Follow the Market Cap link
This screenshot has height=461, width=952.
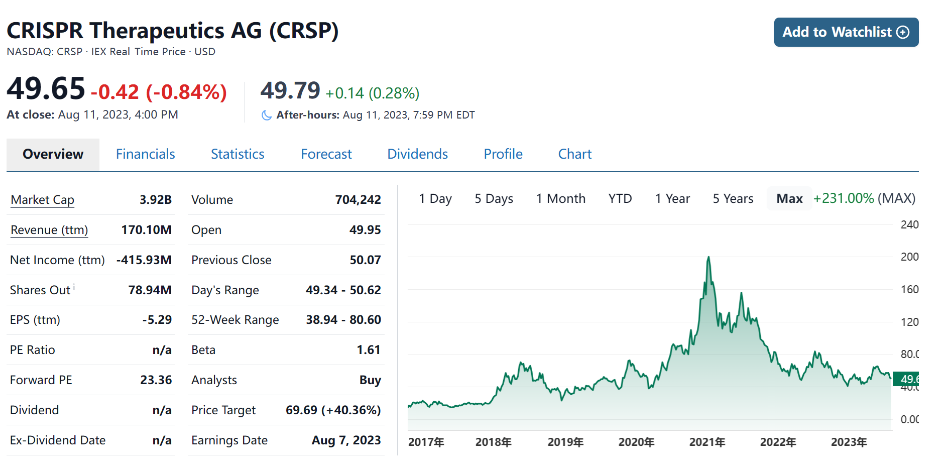point(42,200)
